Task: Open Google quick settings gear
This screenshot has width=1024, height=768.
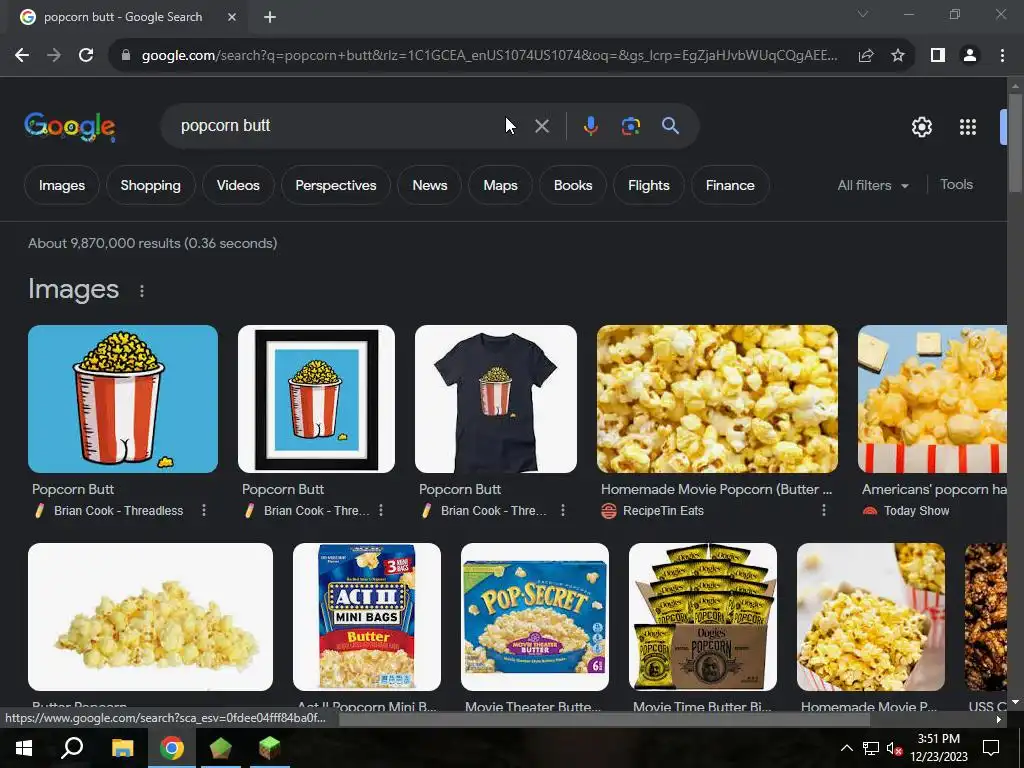Action: pyautogui.click(x=921, y=127)
